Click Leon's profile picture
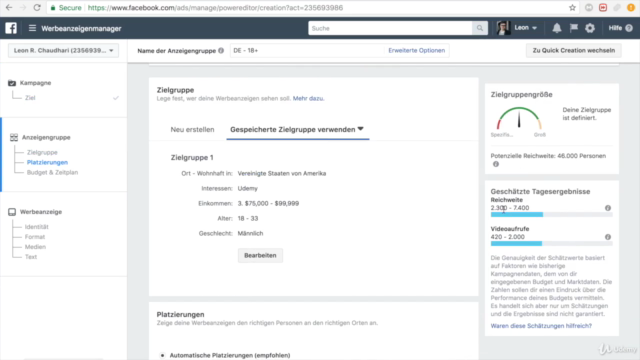The image size is (640, 360). click(x=503, y=28)
